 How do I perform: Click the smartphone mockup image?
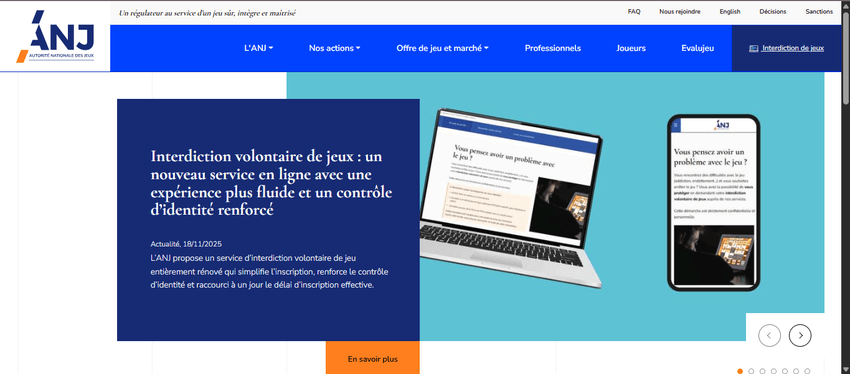click(713, 203)
